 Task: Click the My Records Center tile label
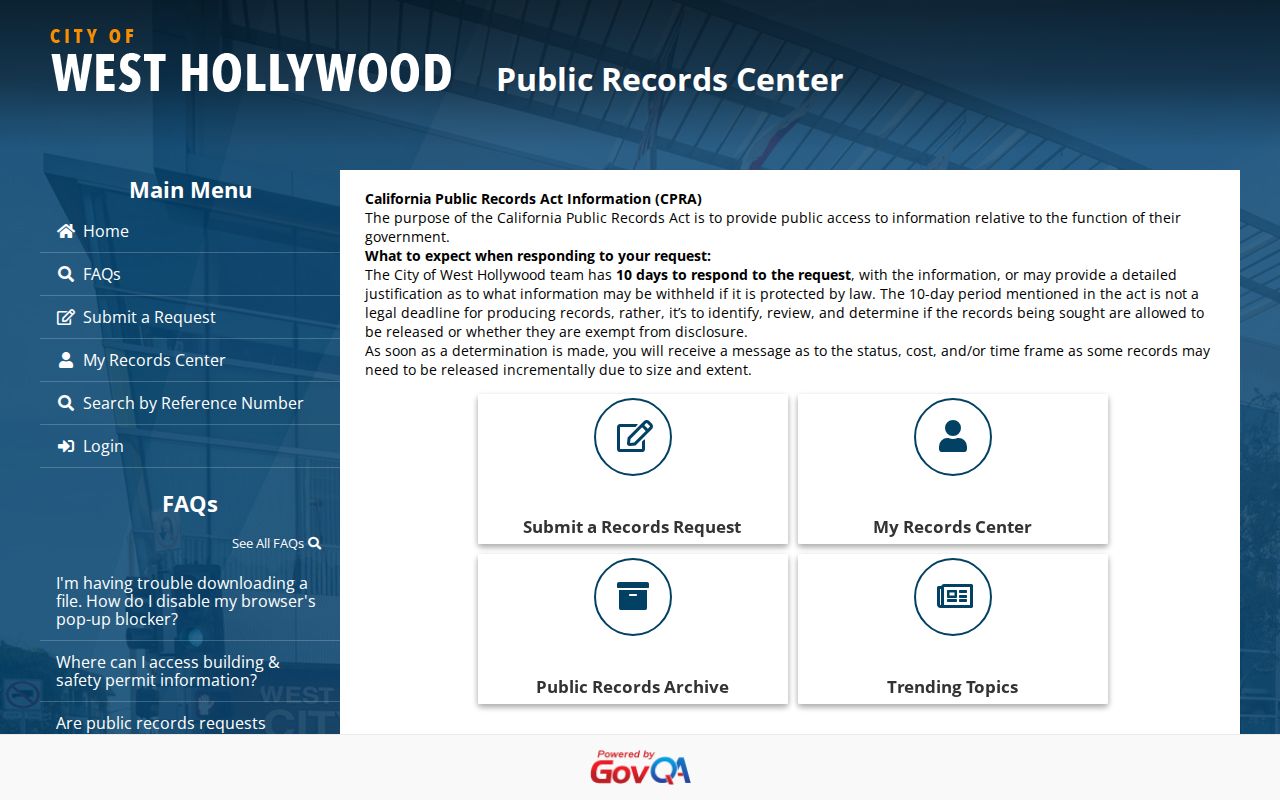(x=952, y=527)
